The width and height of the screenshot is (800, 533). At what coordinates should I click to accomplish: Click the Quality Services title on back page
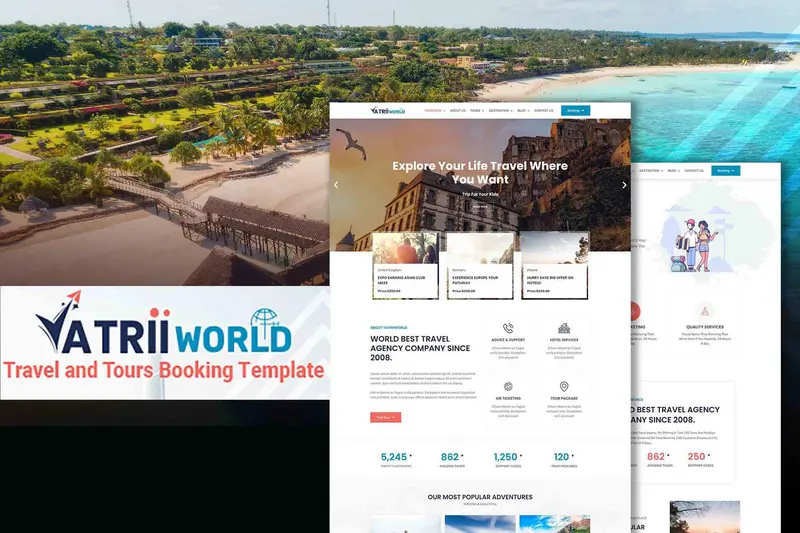705,327
